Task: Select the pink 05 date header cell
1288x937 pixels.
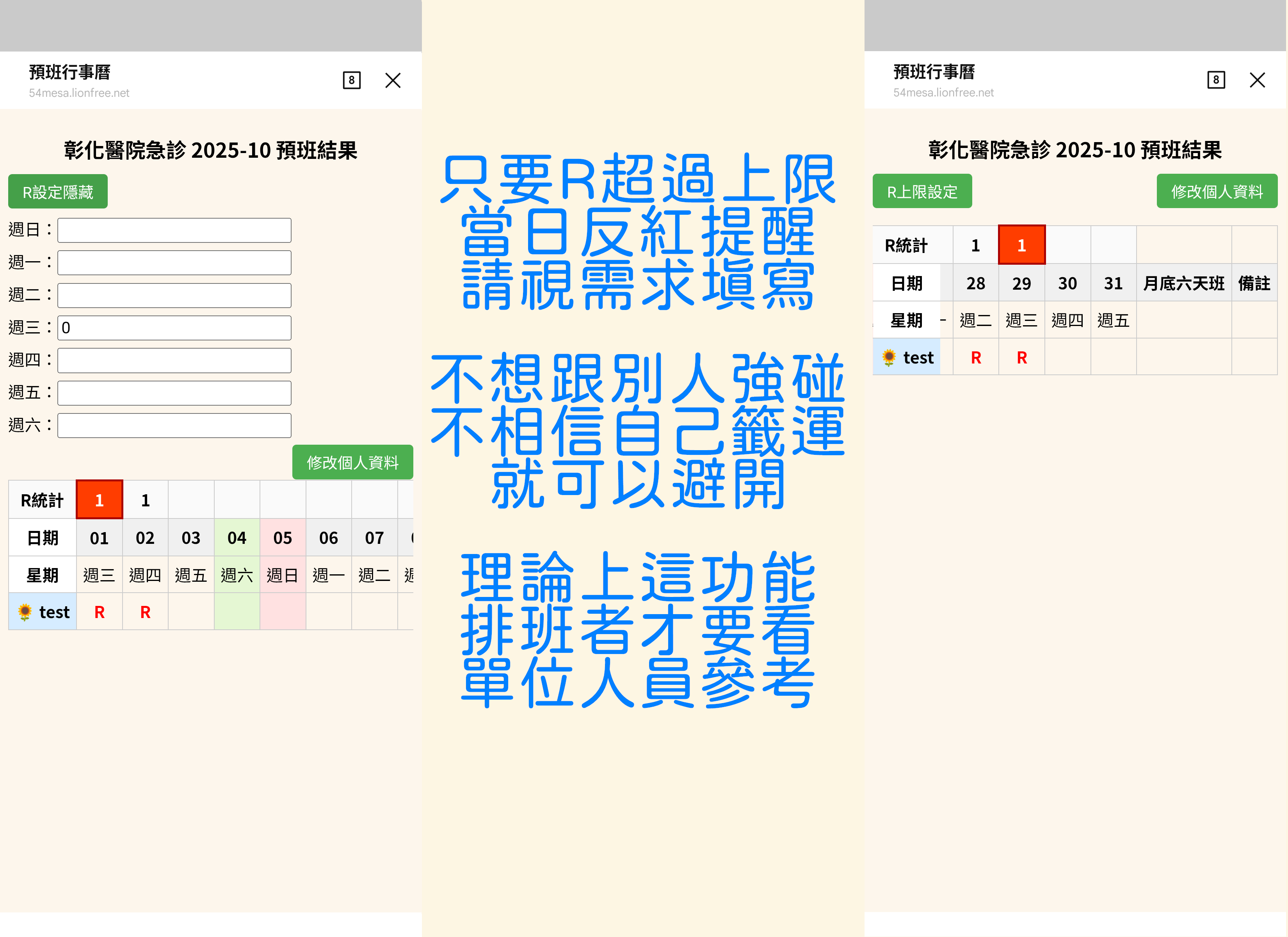Action: tap(282, 538)
